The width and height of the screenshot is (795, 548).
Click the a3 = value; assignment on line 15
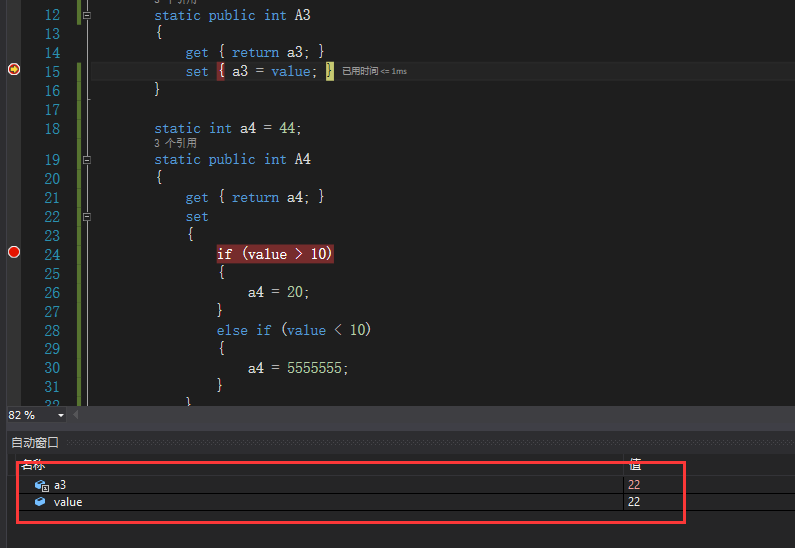point(274,71)
